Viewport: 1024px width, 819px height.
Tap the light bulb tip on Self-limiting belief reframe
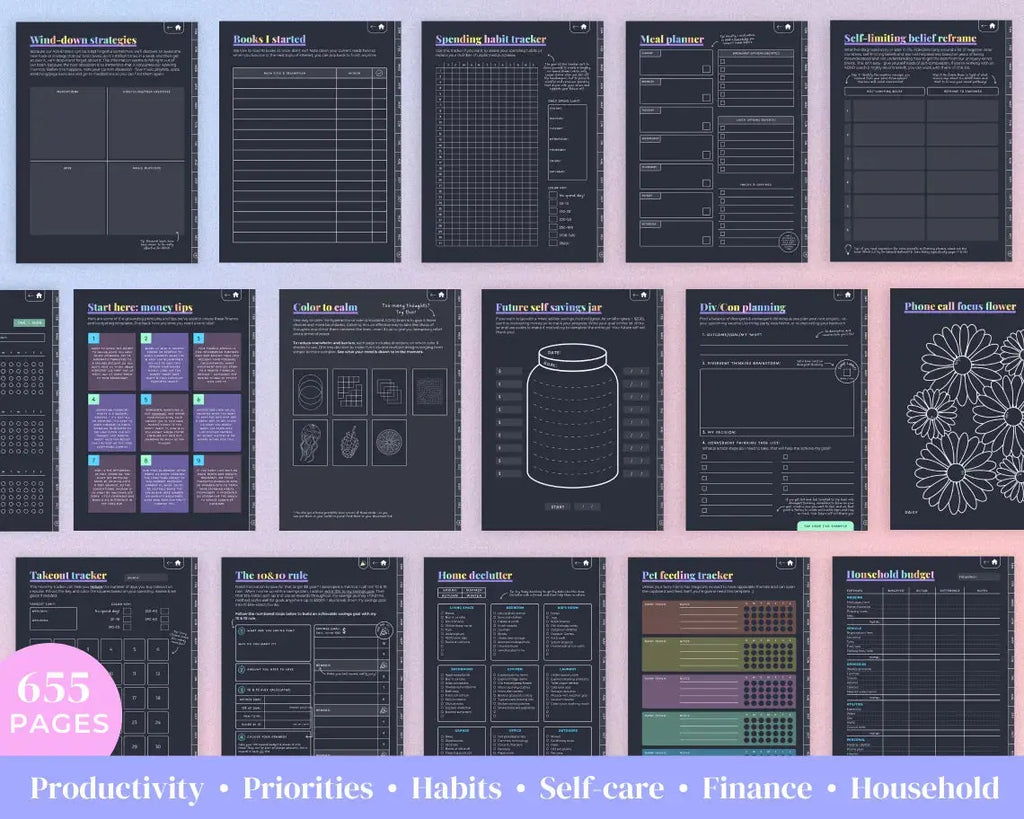[848, 248]
